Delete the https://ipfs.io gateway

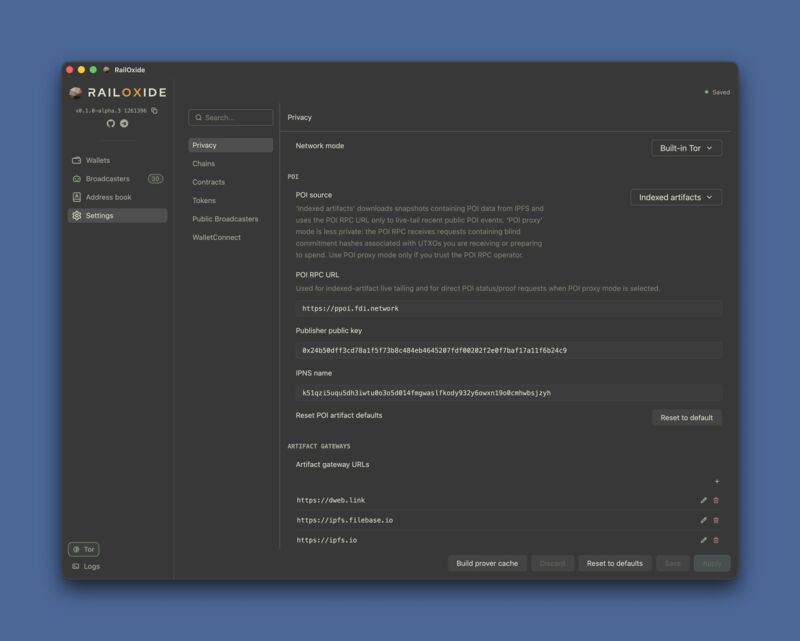716,540
